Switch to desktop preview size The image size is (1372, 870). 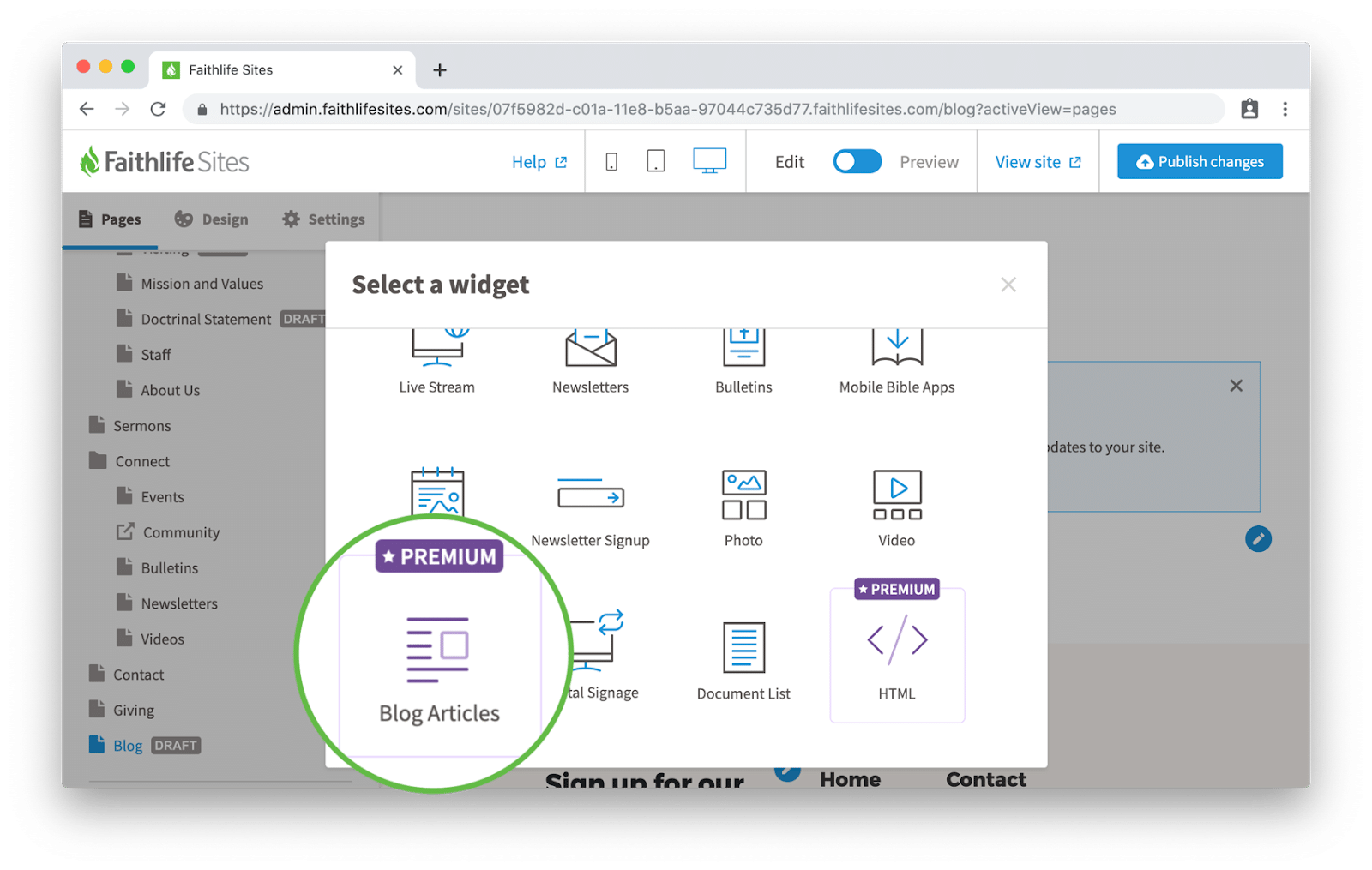point(709,160)
